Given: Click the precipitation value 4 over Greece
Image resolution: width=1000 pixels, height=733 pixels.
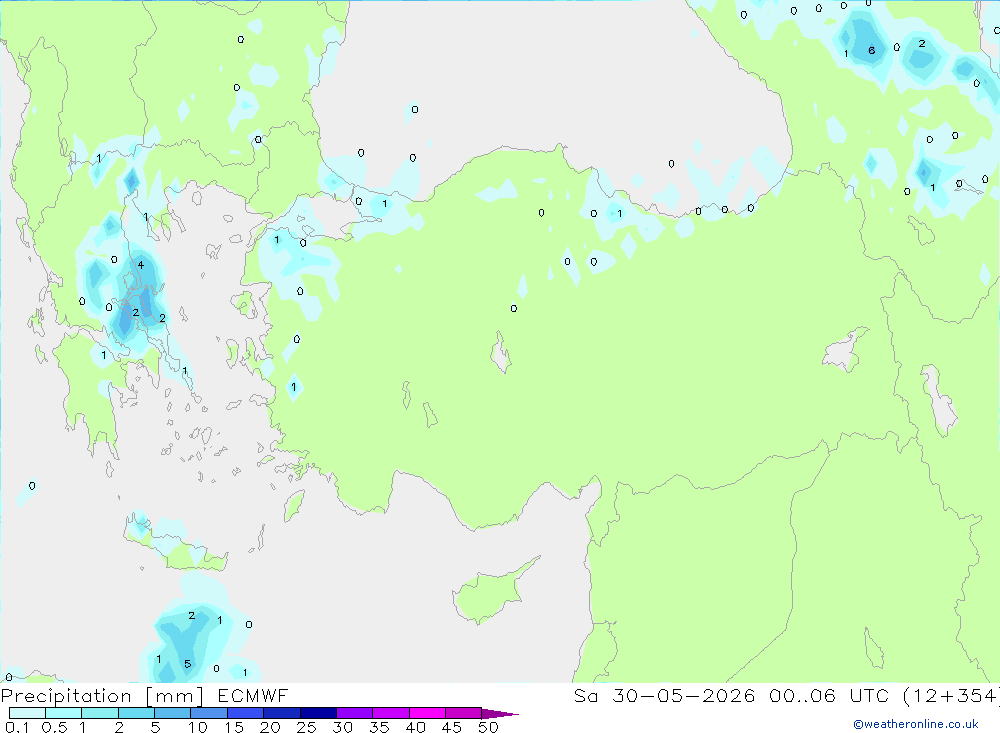Looking at the screenshot, I should [x=140, y=265].
